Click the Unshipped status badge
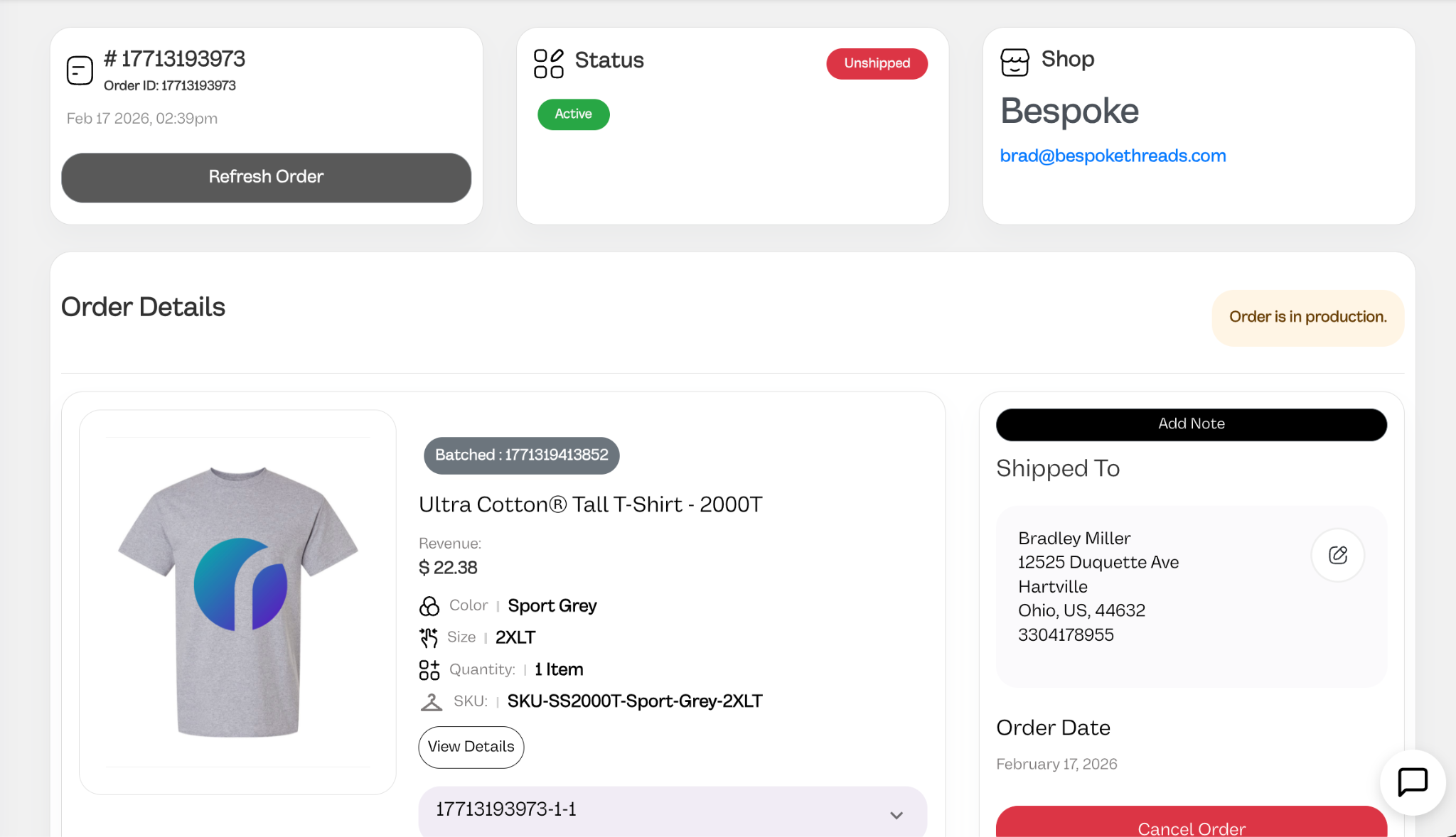This screenshot has width=1456, height=837. [x=877, y=63]
